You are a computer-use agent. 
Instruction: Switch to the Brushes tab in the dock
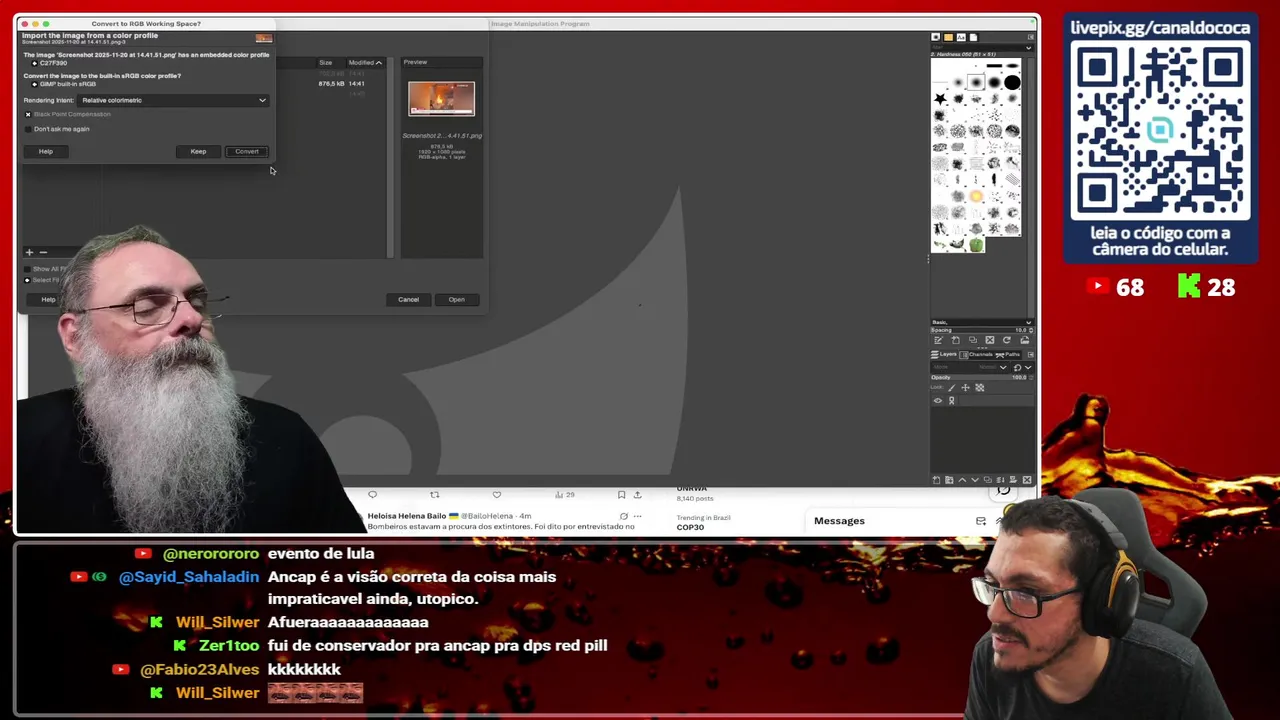coord(936,37)
